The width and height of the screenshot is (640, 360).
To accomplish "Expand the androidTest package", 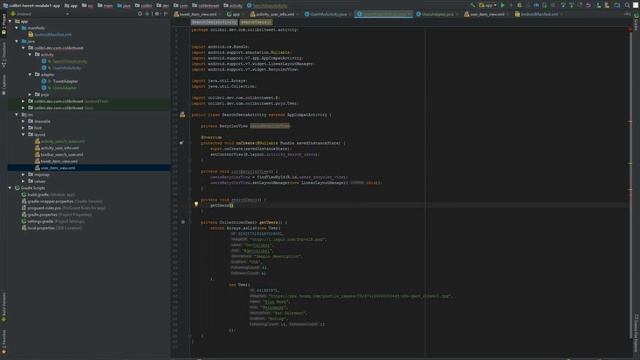I will [23, 101].
